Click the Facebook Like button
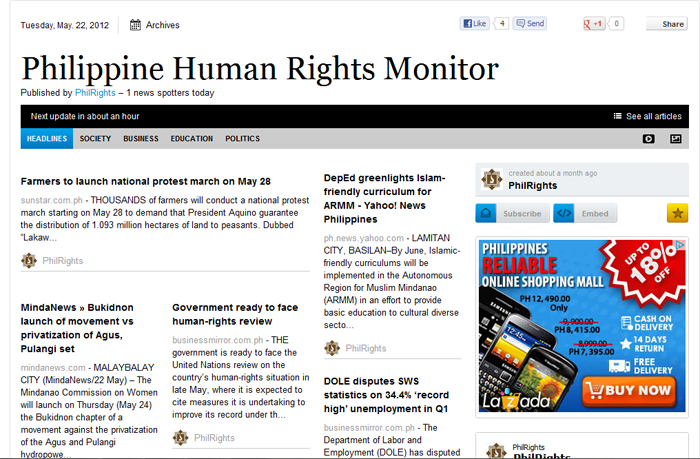700x459 pixels. [x=475, y=23]
